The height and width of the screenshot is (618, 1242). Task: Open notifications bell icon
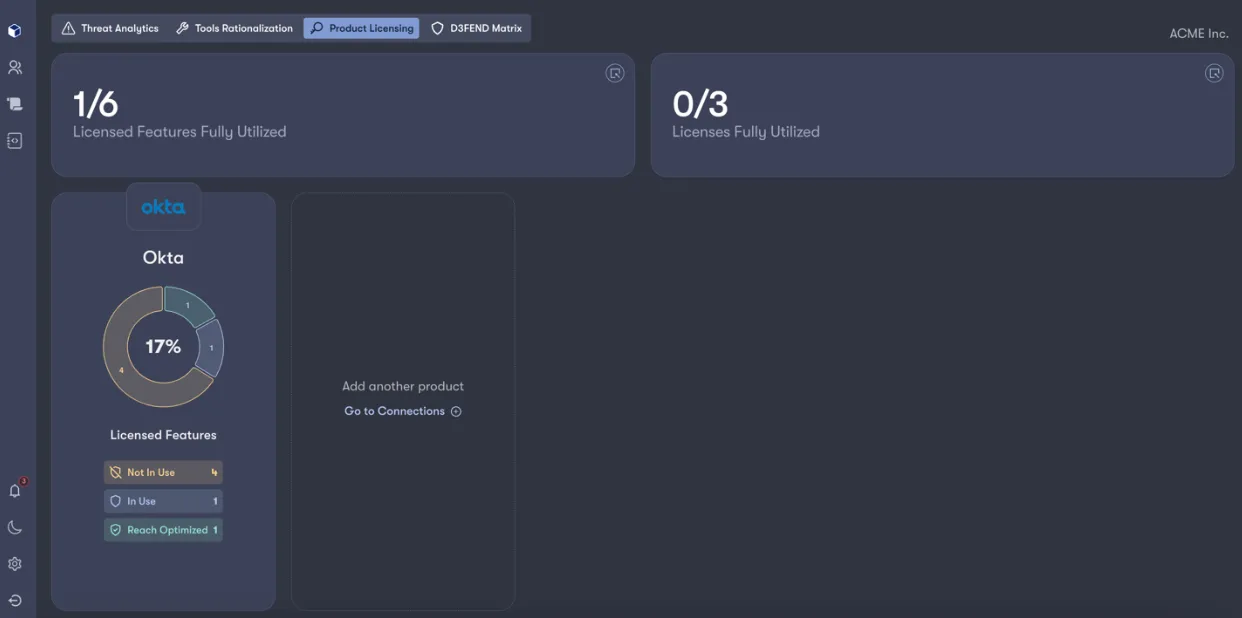coord(14,491)
